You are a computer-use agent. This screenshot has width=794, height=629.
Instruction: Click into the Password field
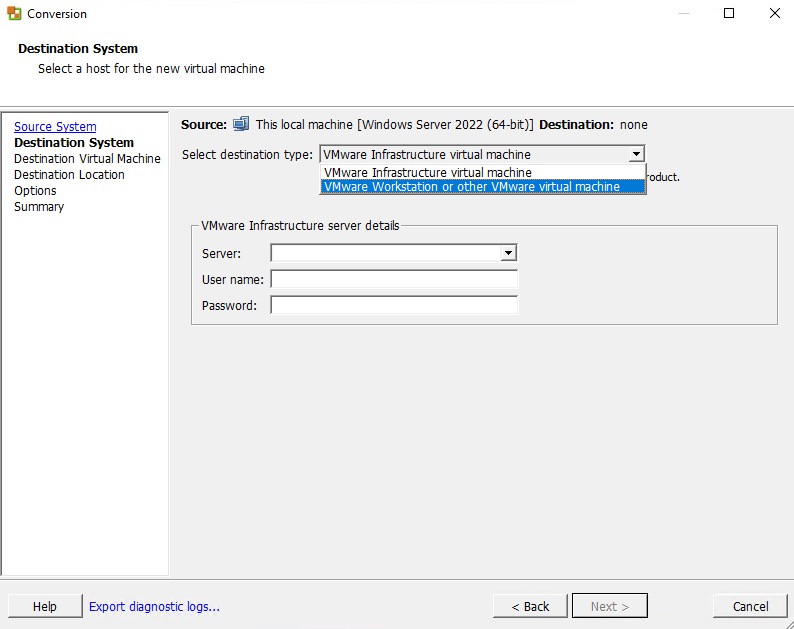(394, 305)
